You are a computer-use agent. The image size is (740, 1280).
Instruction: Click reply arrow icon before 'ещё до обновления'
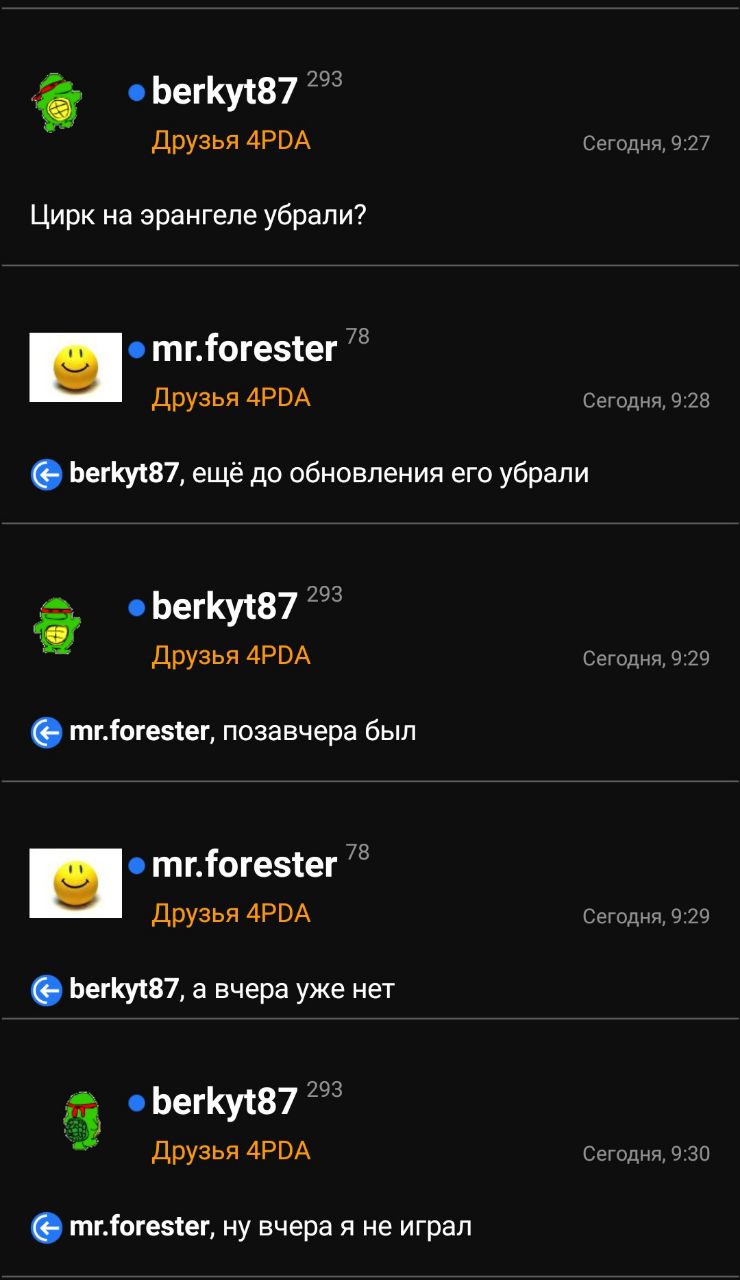pyautogui.click(x=46, y=474)
